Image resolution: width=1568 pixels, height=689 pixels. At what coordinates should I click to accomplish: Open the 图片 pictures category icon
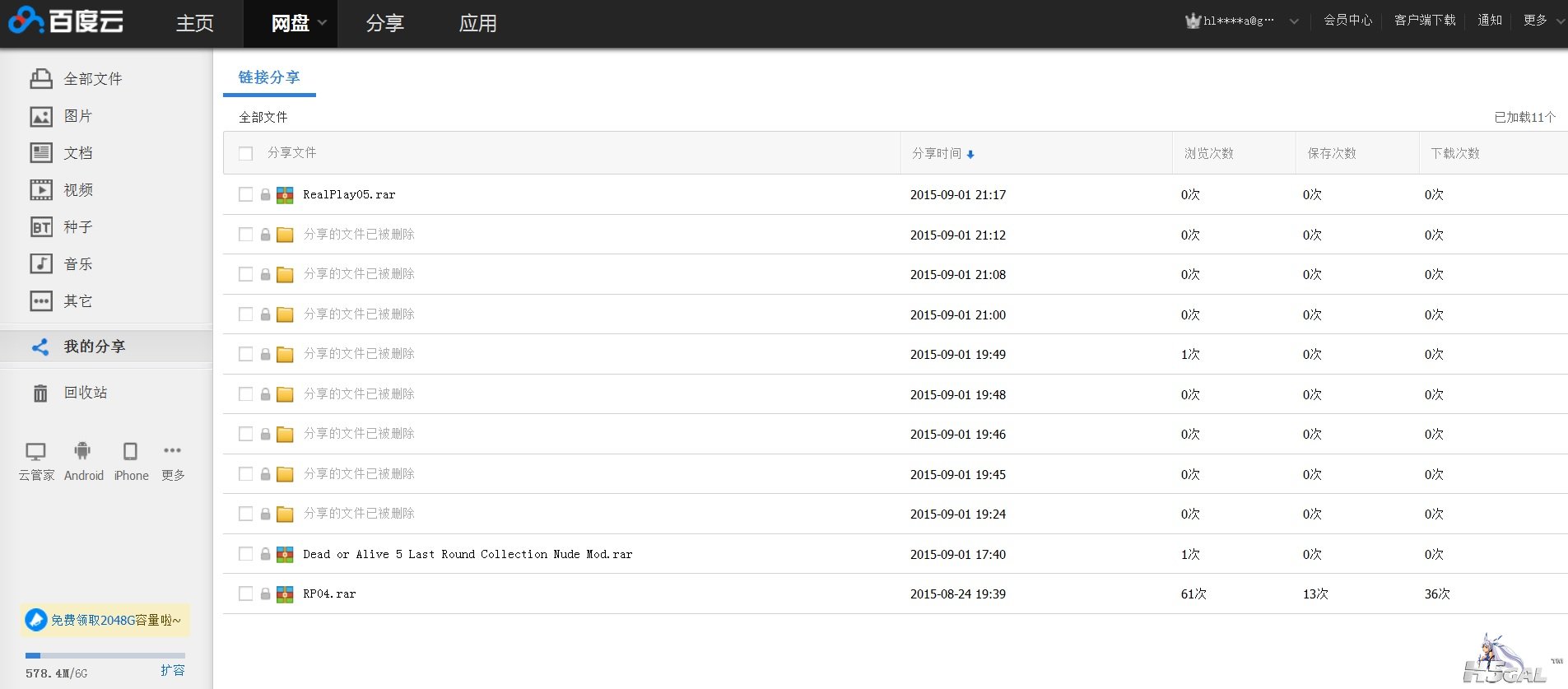point(41,117)
